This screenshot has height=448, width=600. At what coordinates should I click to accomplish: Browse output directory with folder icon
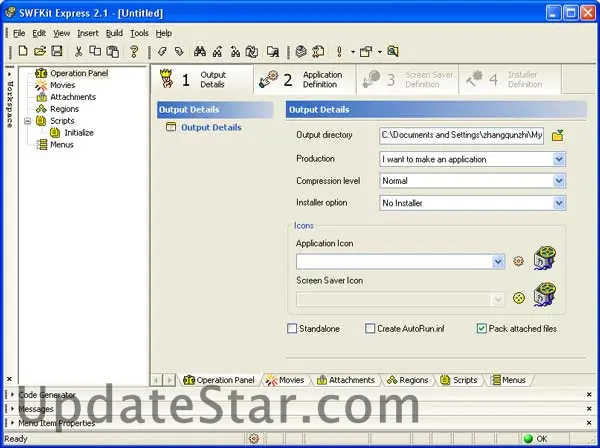pyautogui.click(x=558, y=135)
